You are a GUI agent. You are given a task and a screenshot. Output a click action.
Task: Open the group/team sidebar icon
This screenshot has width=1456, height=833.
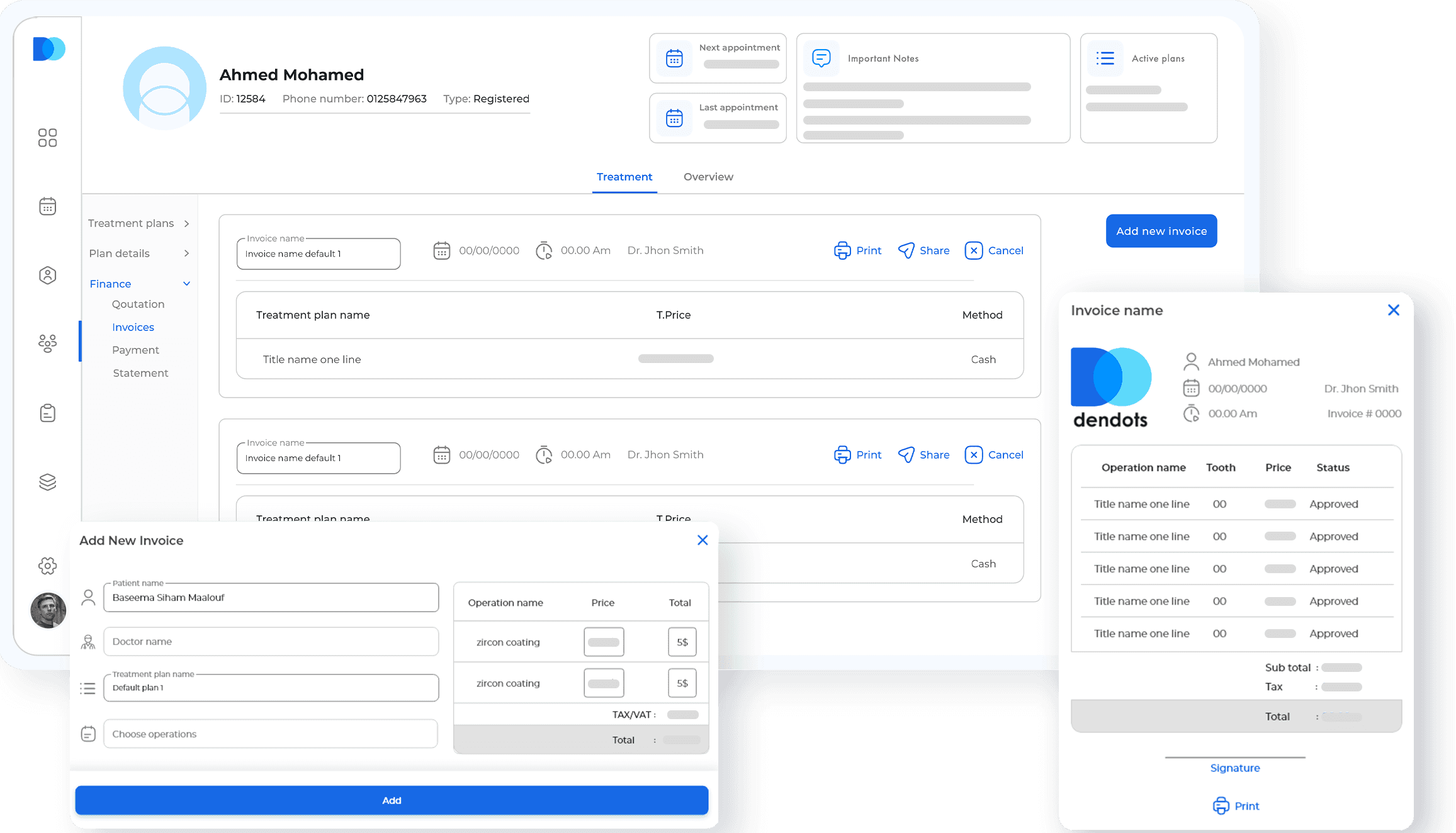pyautogui.click(x=47, y=344)
